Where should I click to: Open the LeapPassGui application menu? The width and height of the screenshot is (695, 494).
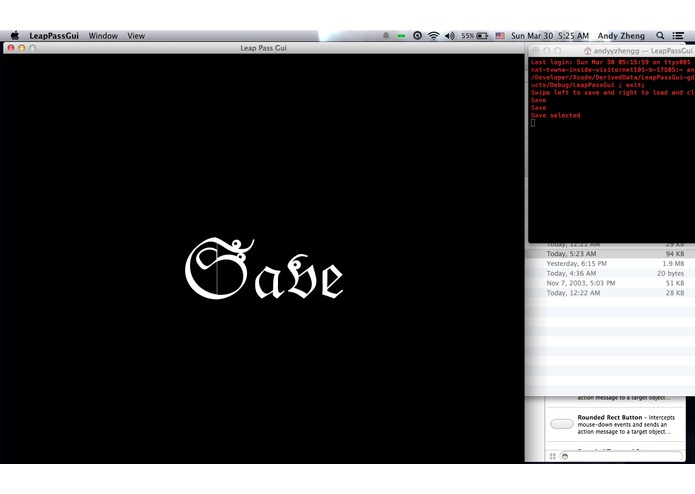(x=54, y=36)
